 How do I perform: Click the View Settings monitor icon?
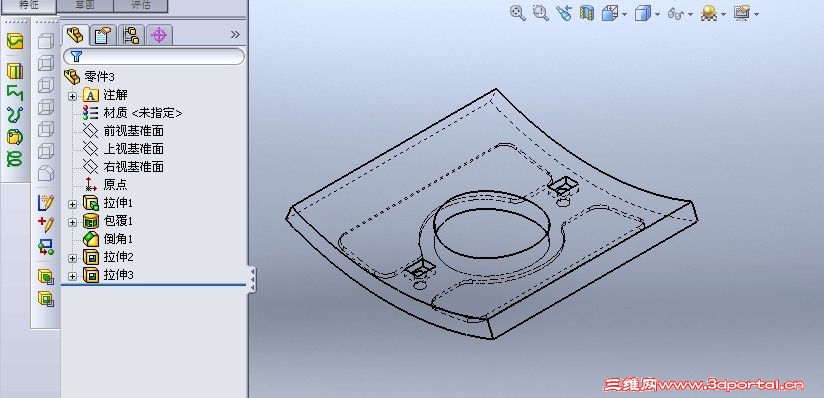(742, 13)
